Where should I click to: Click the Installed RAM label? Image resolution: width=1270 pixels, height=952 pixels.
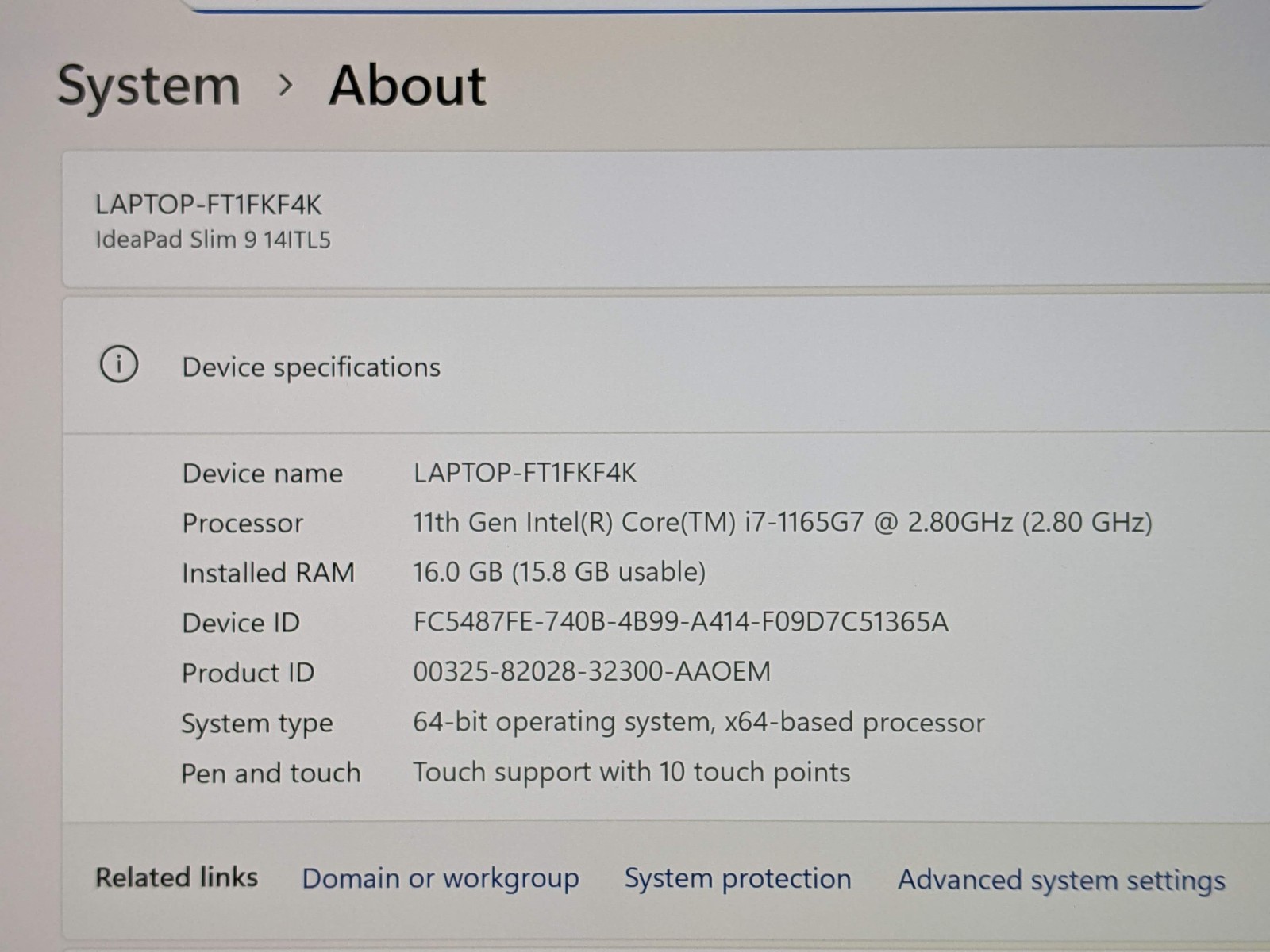[267, 573]
